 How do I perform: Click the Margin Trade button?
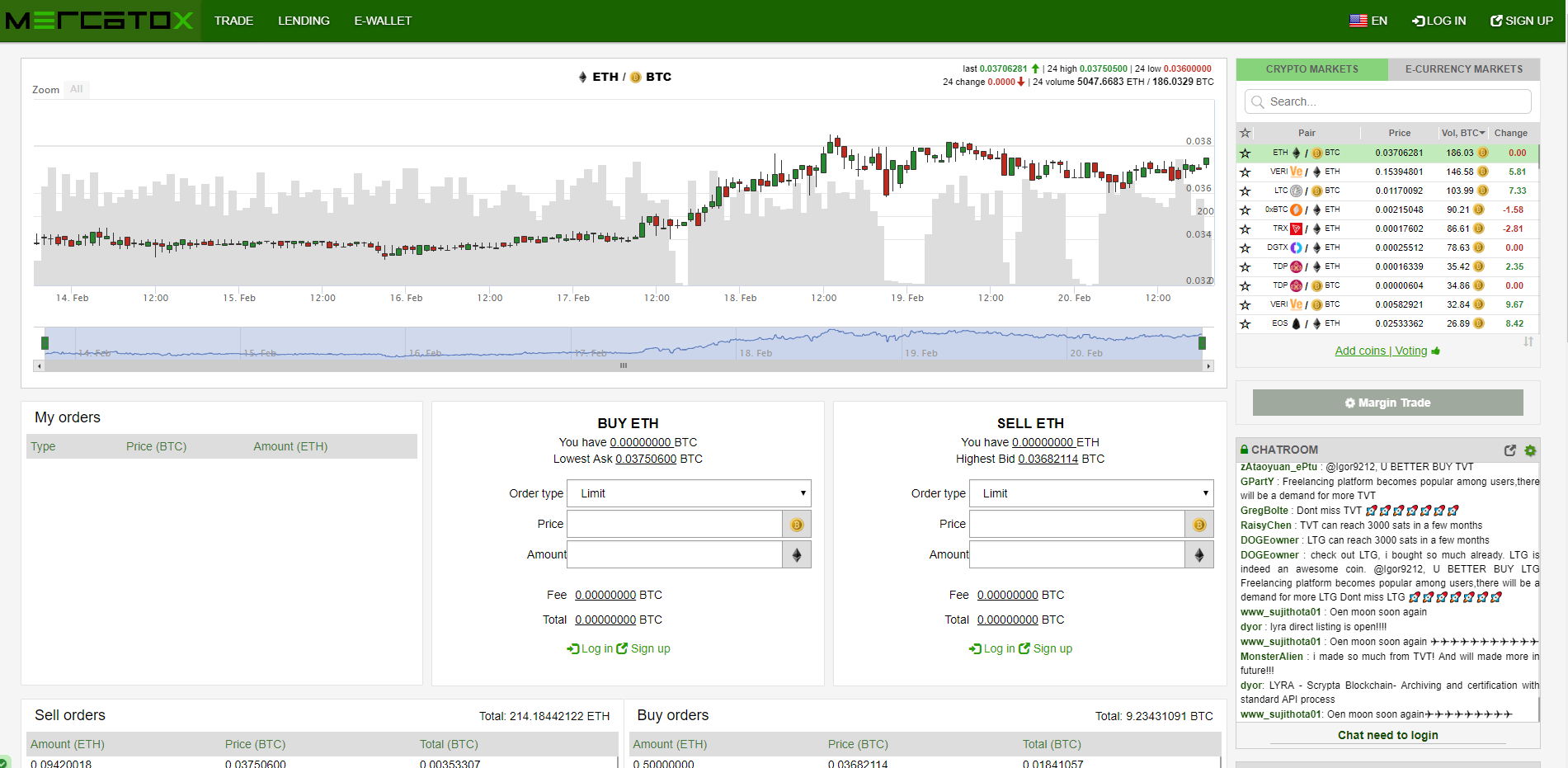1388,403
